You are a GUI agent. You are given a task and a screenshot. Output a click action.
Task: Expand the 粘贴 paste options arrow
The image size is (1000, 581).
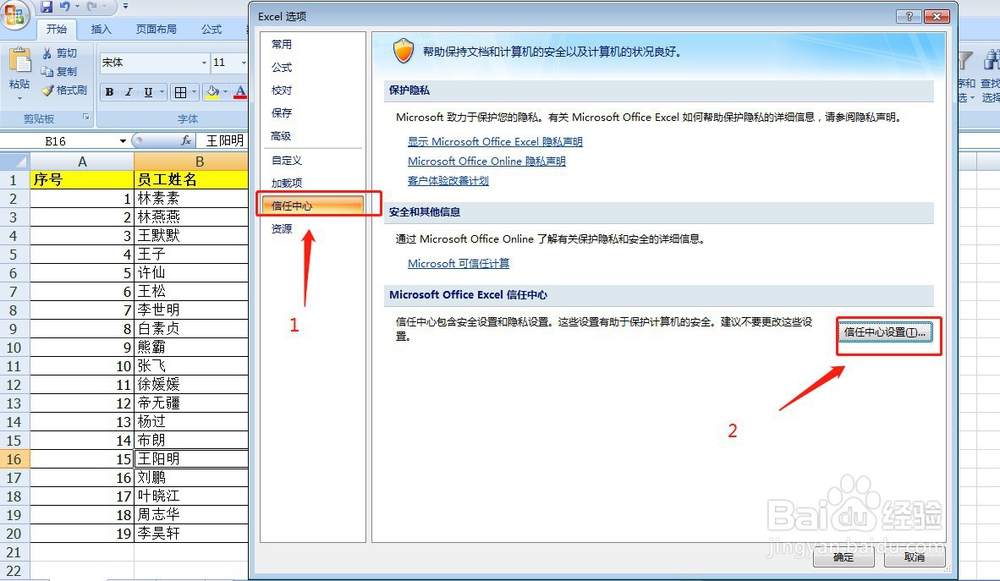[19, 98]
